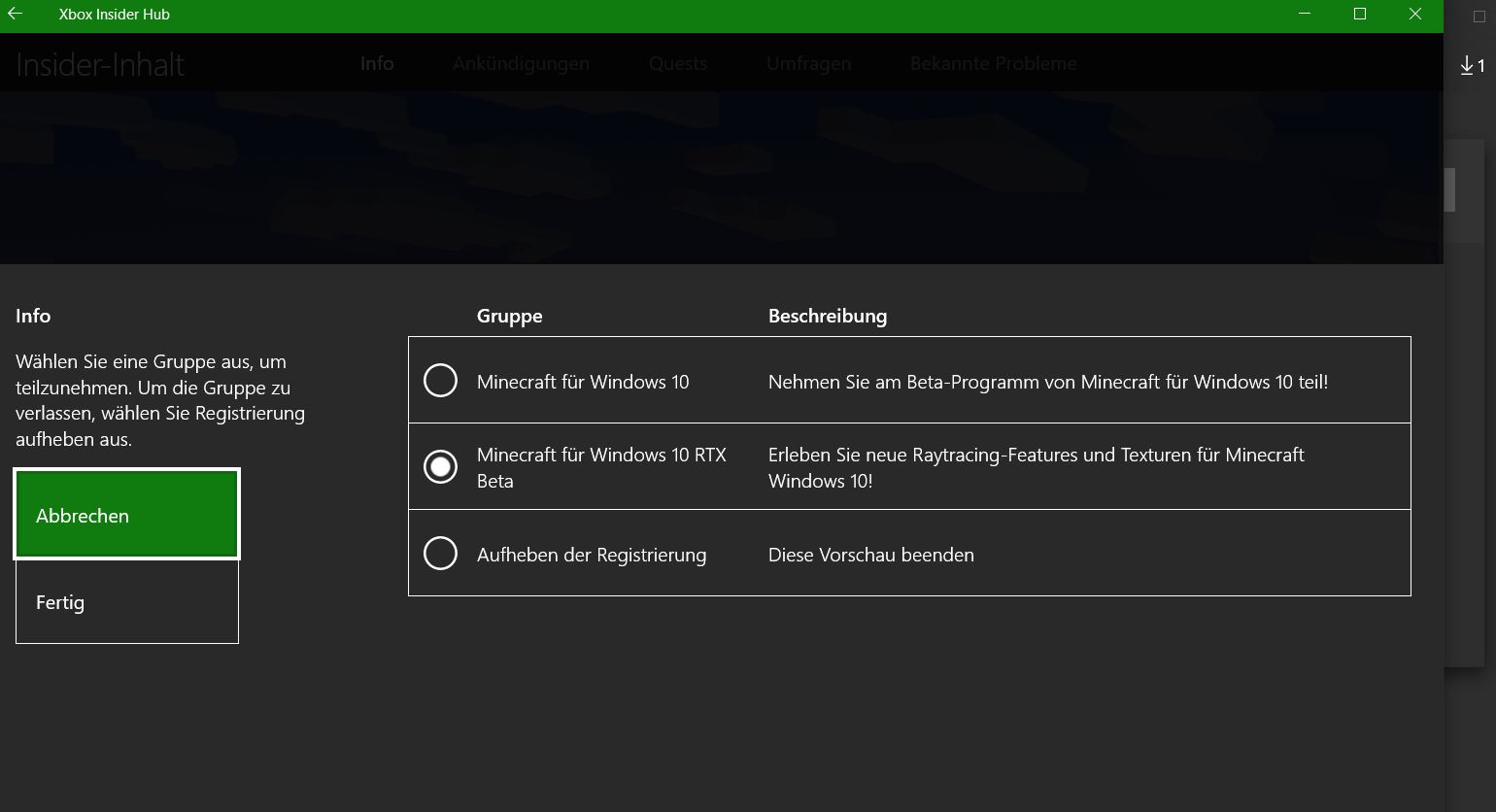Click 'Erleben Sie neue Raytracing-Features' description
The height and width of the screenshot is (812, 1496).
[1037, 467]
